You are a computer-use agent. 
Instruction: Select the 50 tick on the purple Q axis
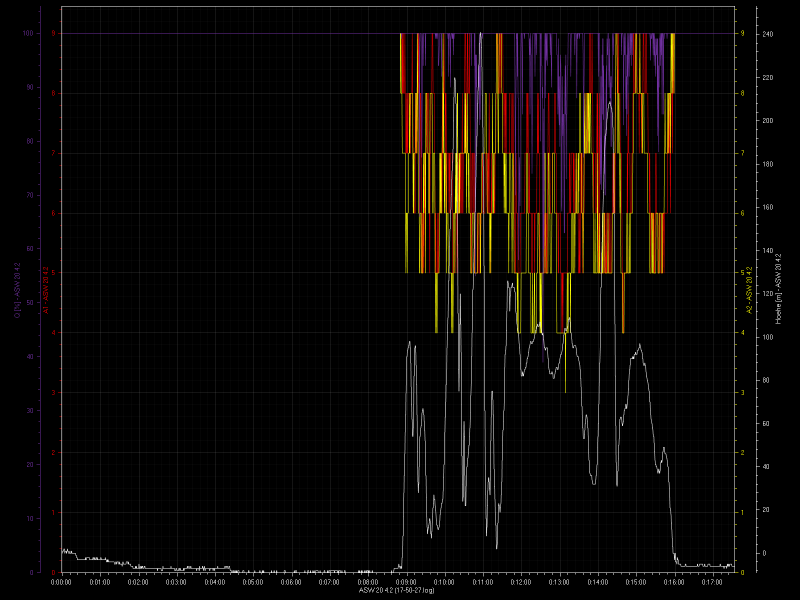(30, 303)
